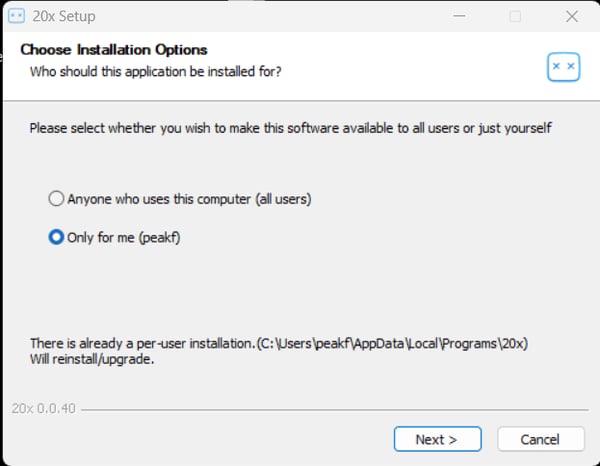The height and width of the screenshot is (466, 600).
Task: Click the 'Anyone who uses this computer' label
Action: (x=189, y=199)
